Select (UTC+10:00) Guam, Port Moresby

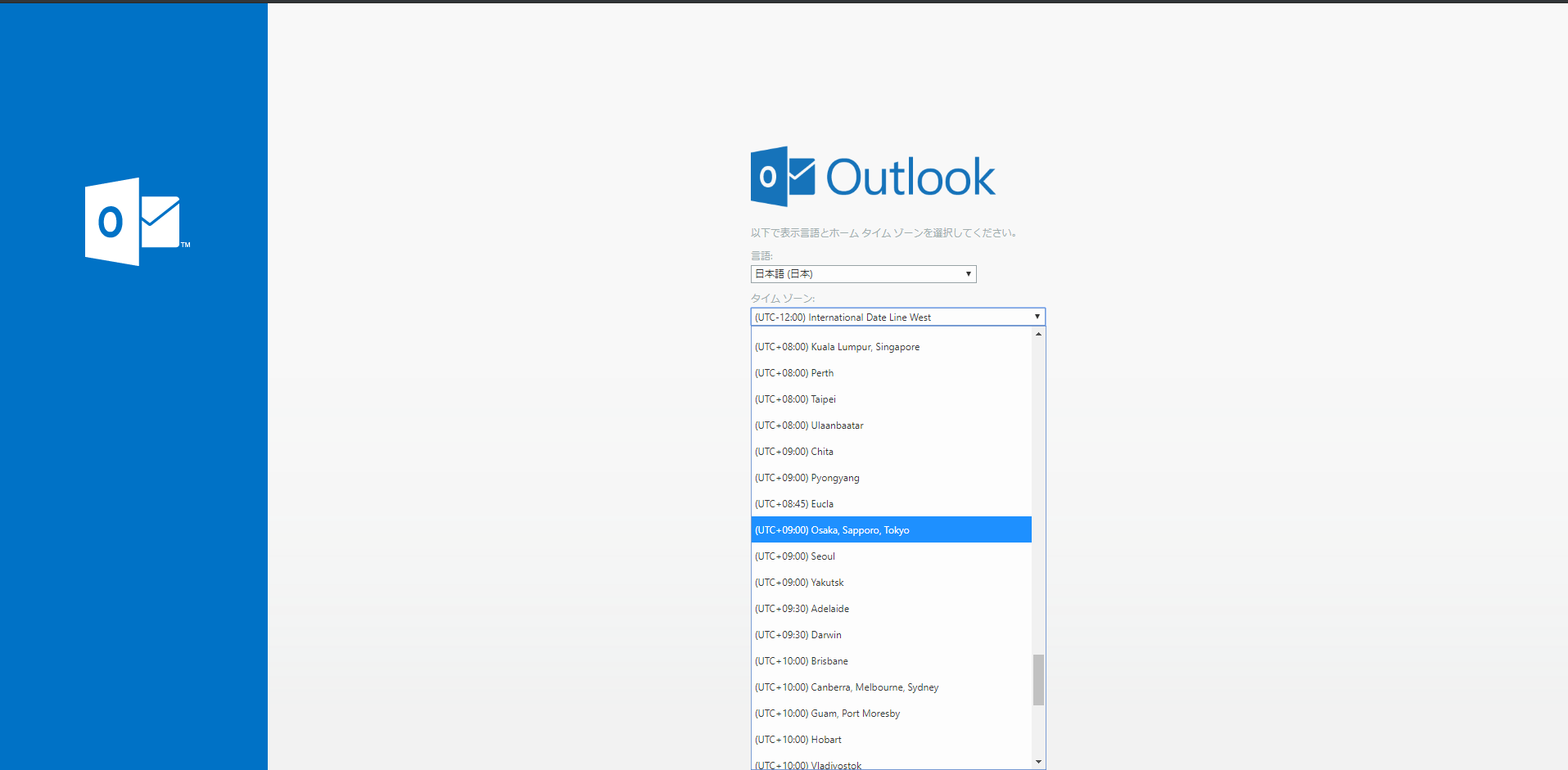(891, 714)
